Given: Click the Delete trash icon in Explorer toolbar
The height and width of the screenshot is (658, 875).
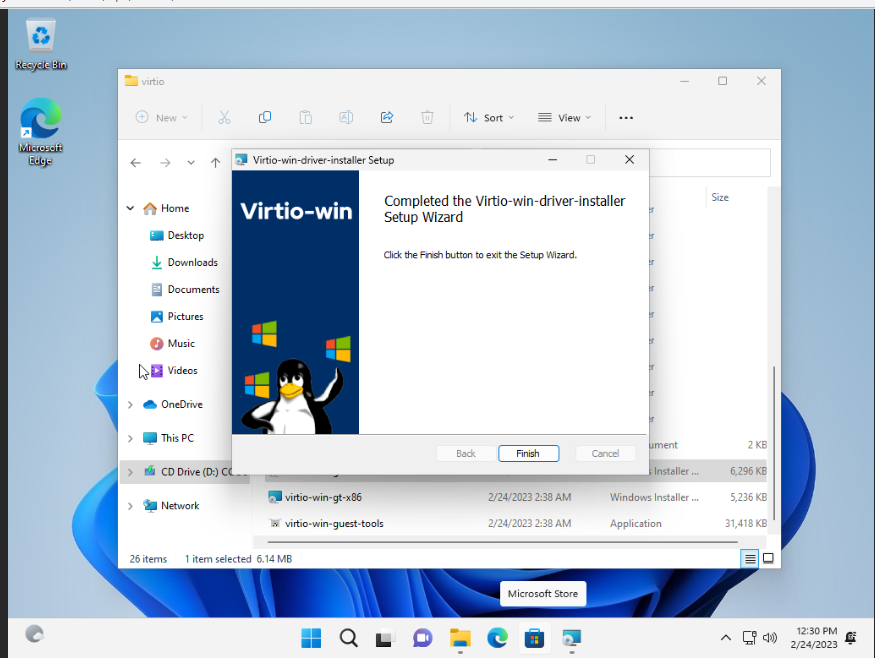Looking at the screenshot, I should (427, 118).
